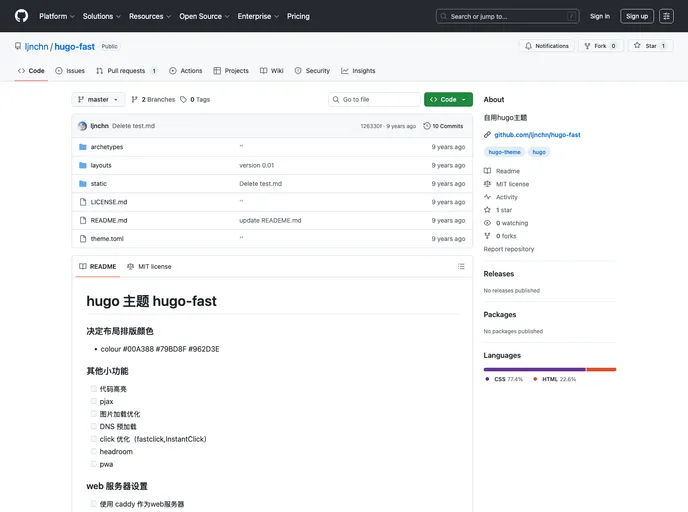Star the hugo-fast repository
The width and height of the screenshot is (688, 512).
(650, 46)
